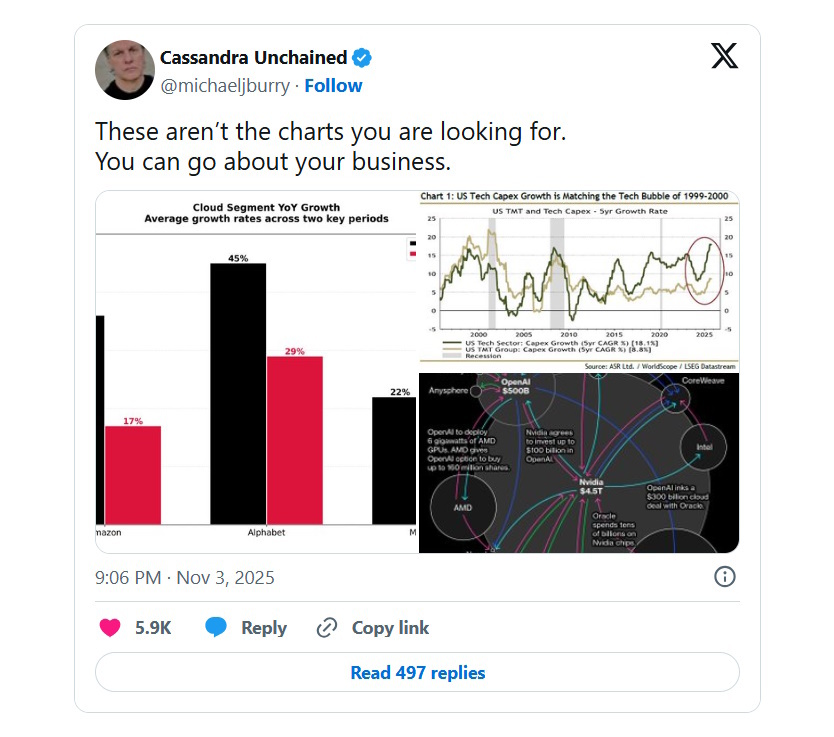Click the Read 497 replies button
The width and height of the screenshot is (834, 737).
[x=417, y=673]
